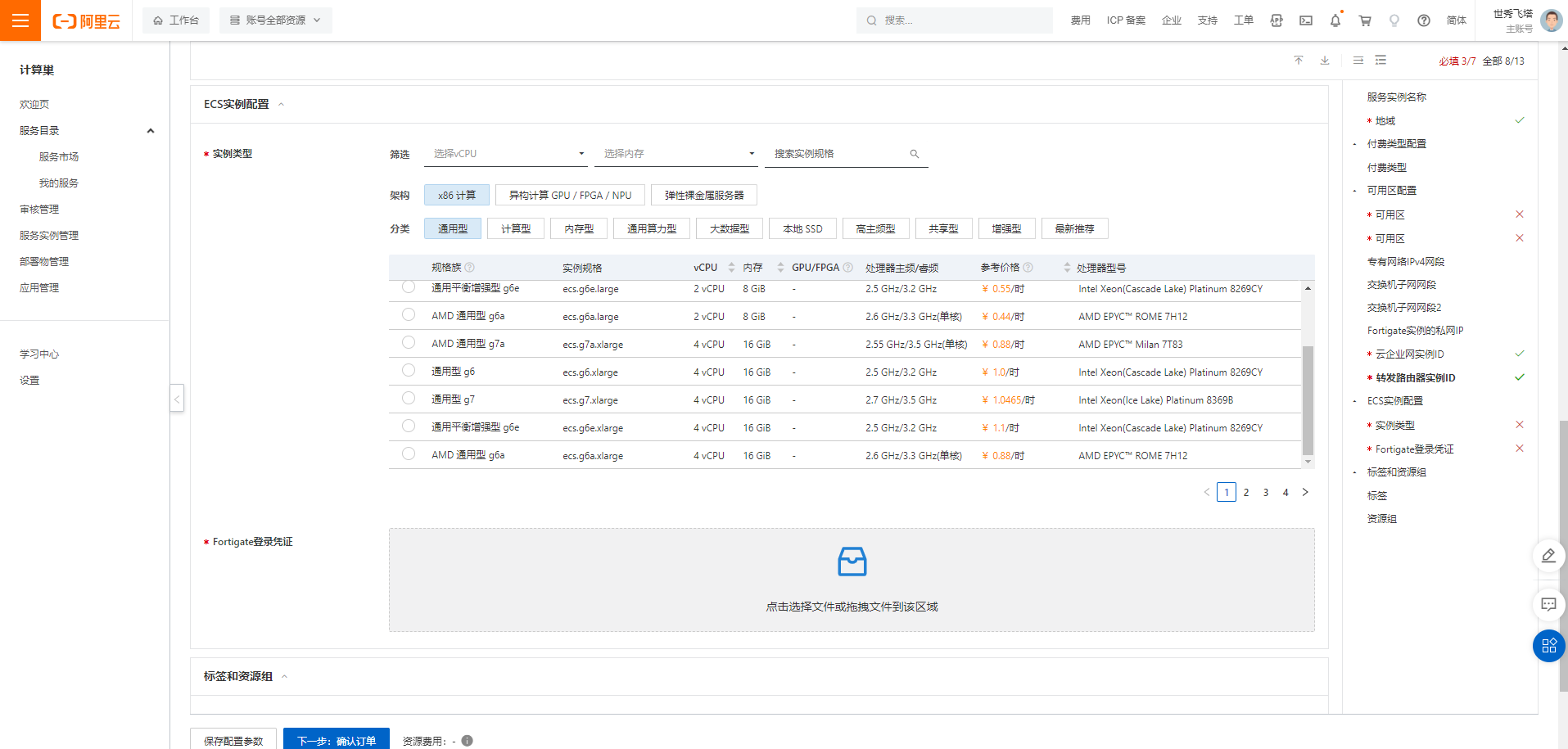Click the Alibaba Cloud logo
Image resolution: width=1568 pixels, height=749 pixels.
[86, 21]
